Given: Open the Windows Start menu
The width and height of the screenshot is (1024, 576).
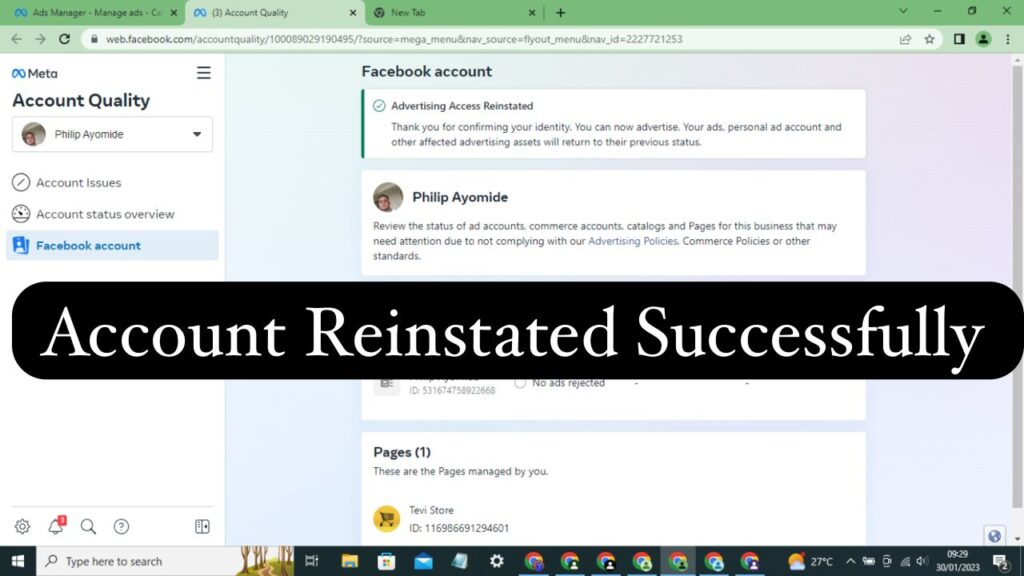Looking at the screenshot, I should 18,561.
